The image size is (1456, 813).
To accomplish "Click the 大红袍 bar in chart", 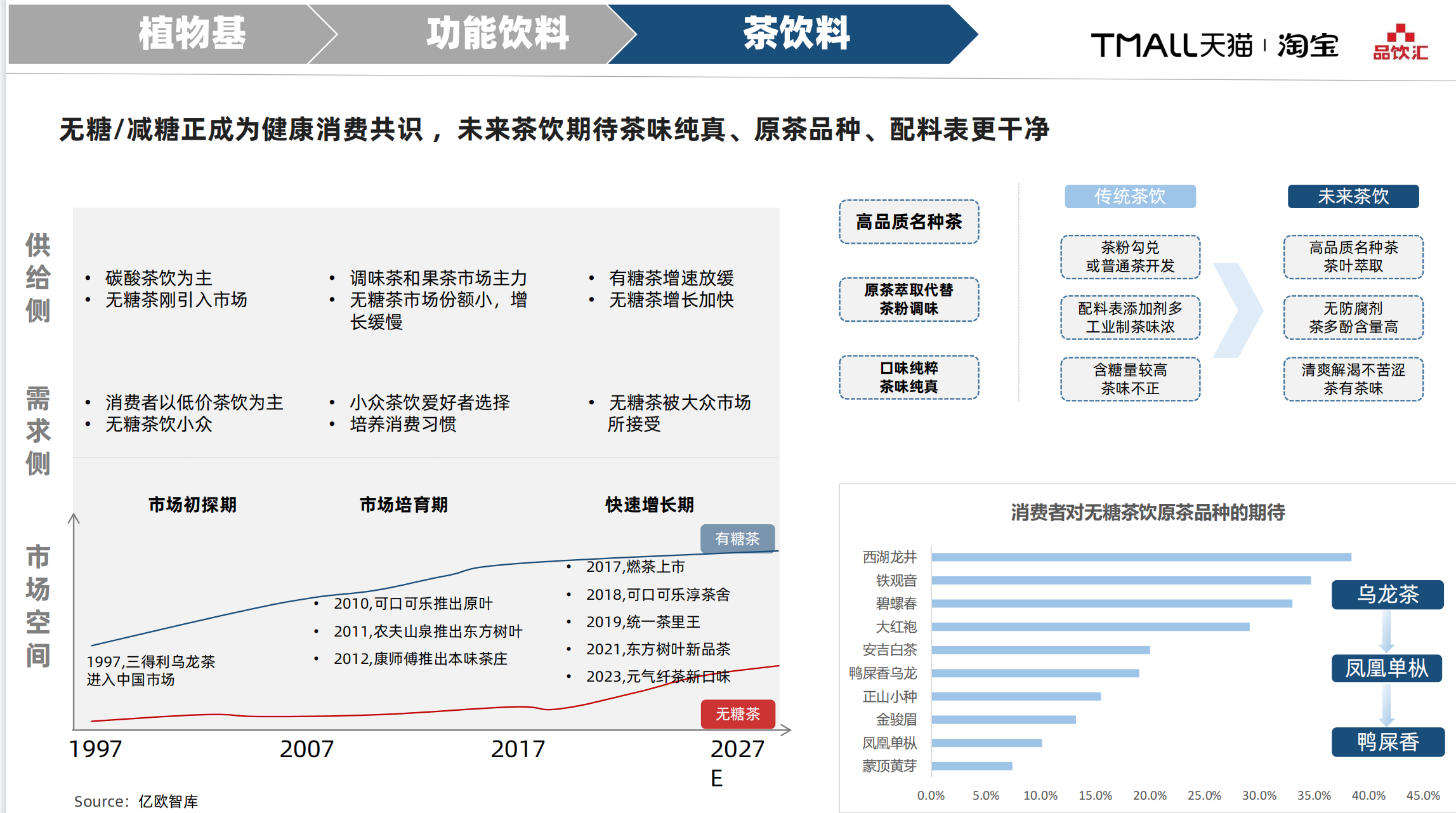I will coord(1091,626).
